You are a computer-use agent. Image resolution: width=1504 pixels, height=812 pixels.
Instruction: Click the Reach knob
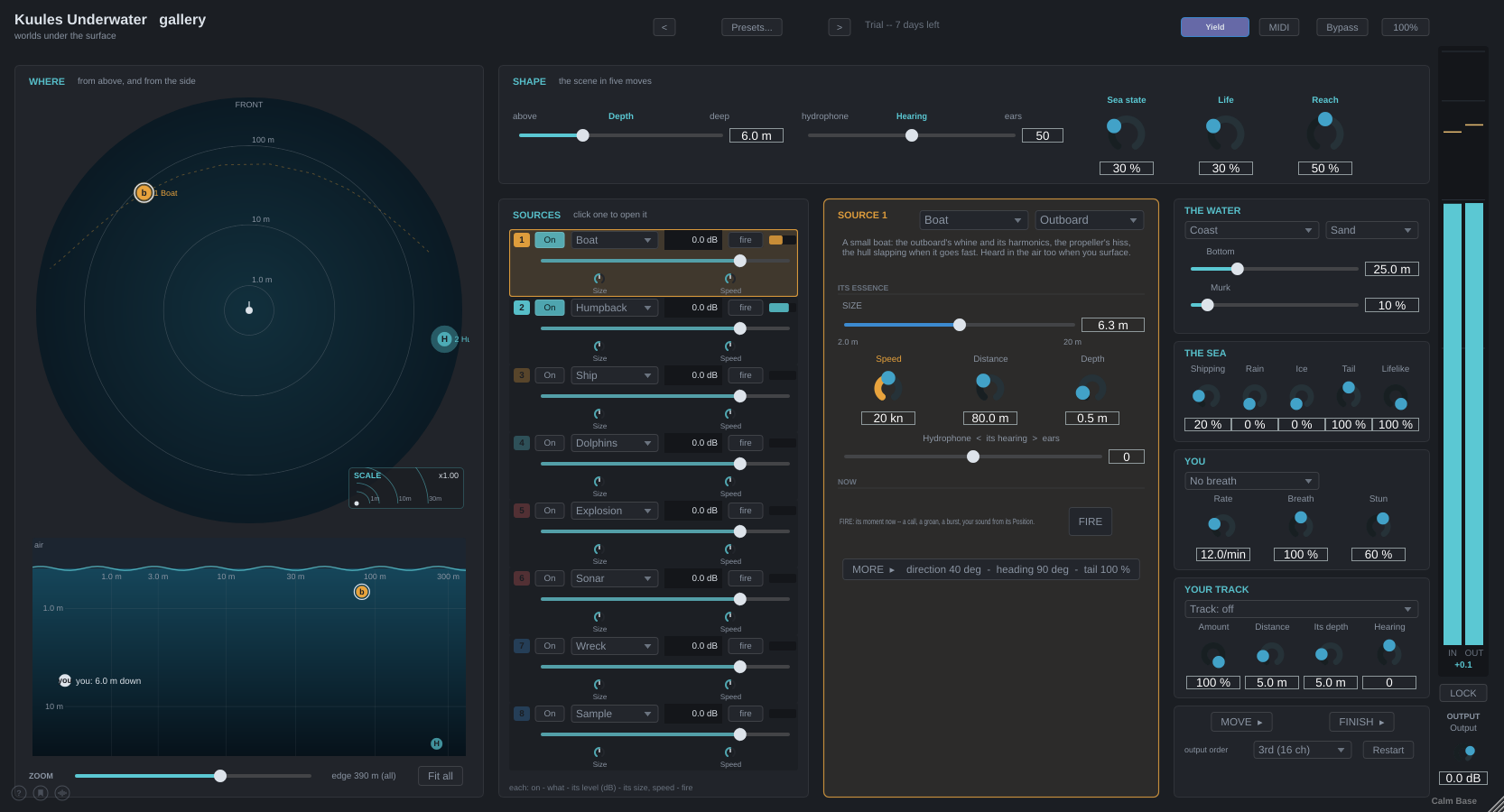pos(1324,134)
